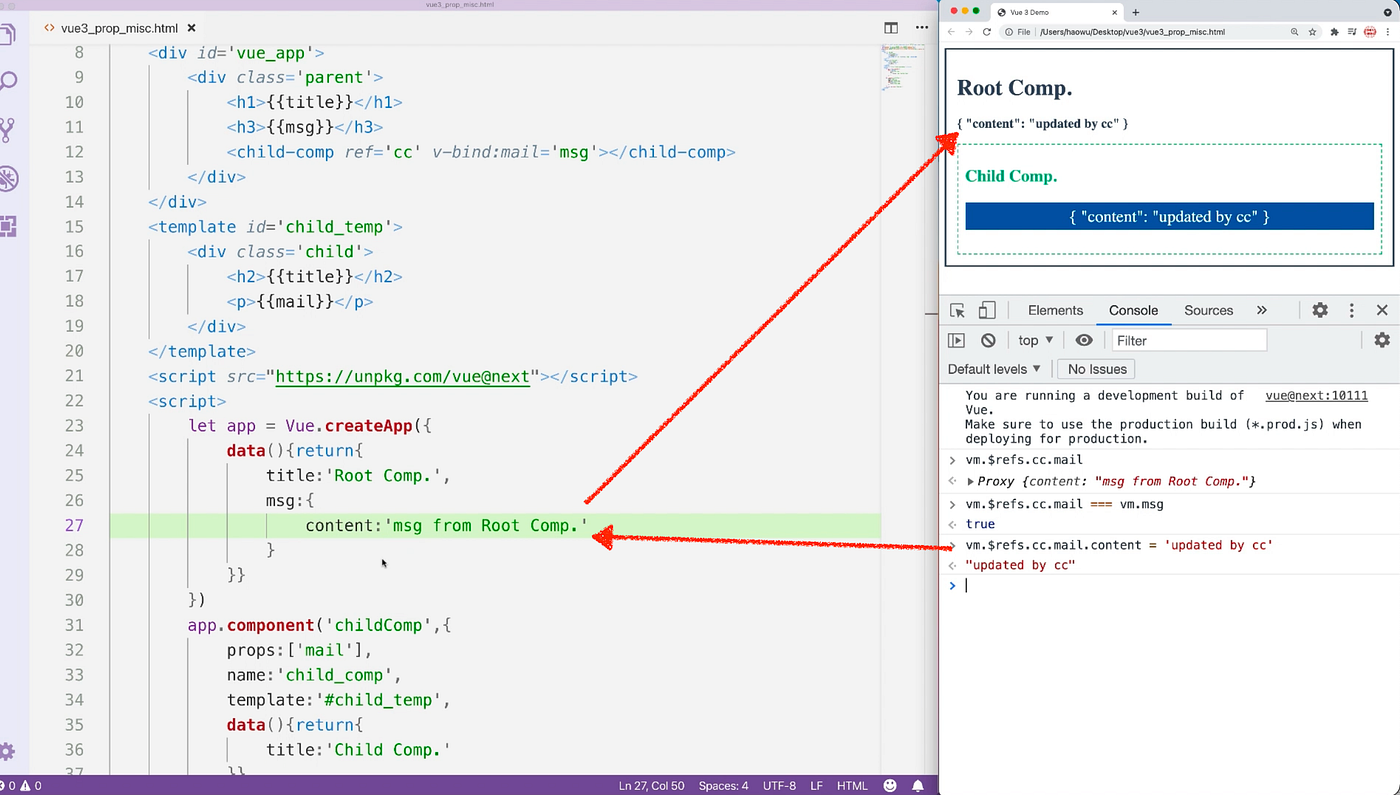
Task: Show the console sidebar
Action: [957, 340]
